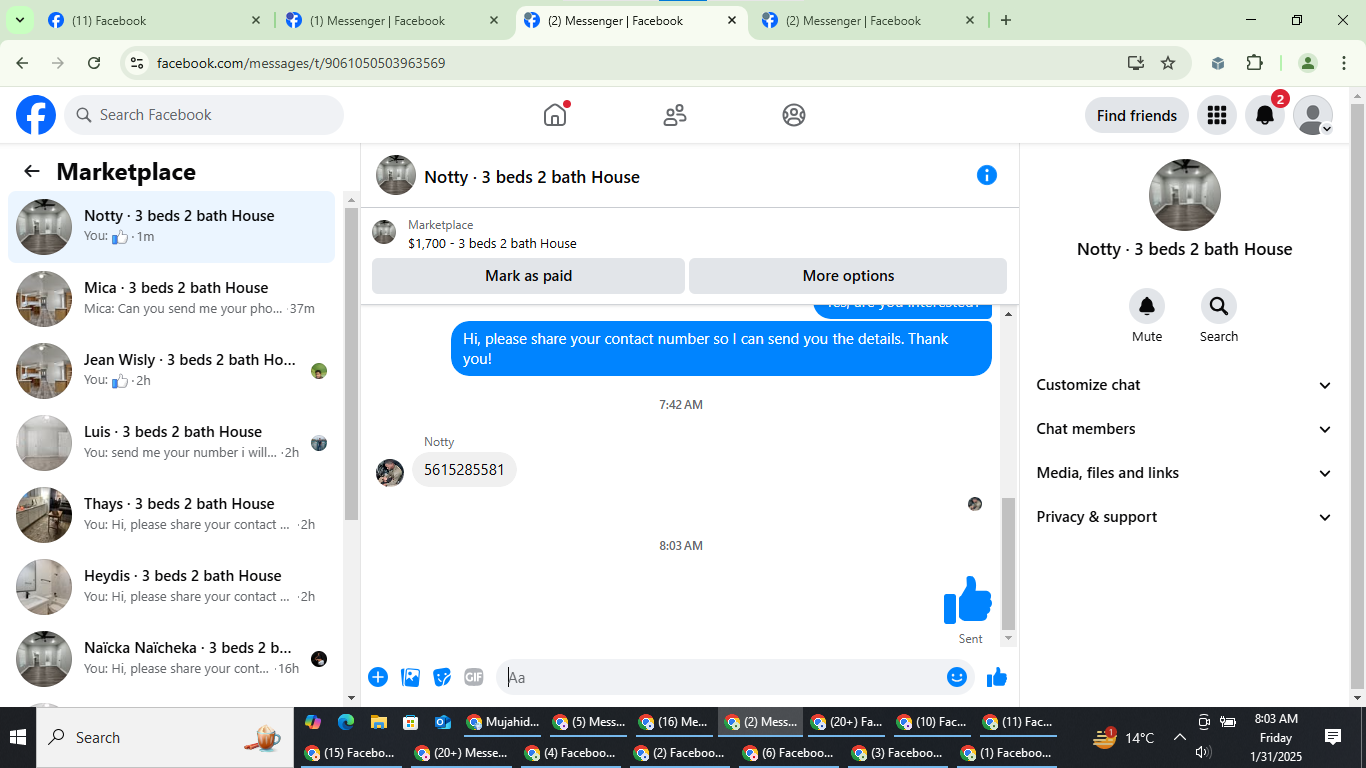Open the Facebook logo home link
The image size is (1366, 768).
coord(36,115)
